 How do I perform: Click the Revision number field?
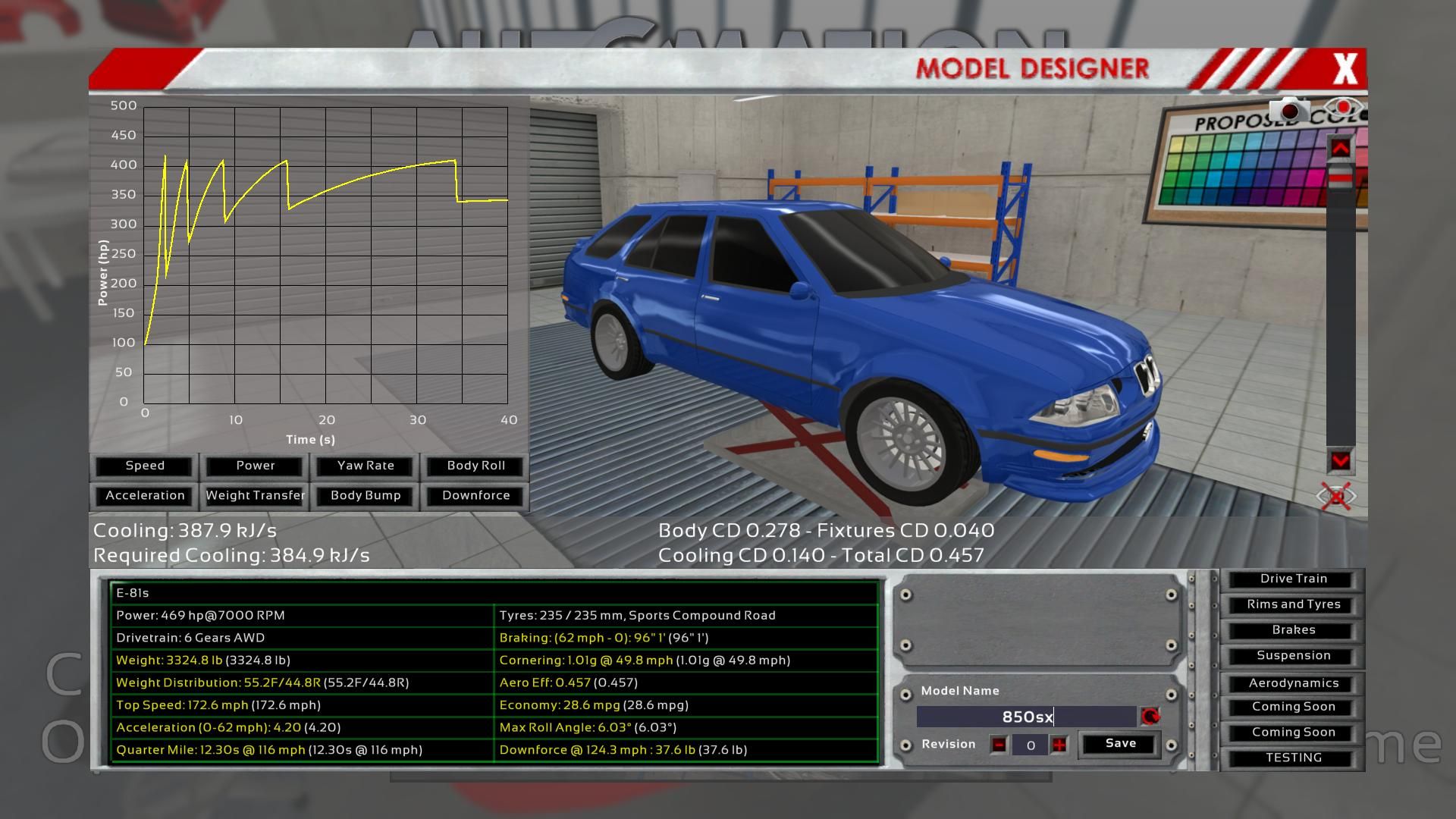click(x=1030, y=745)
